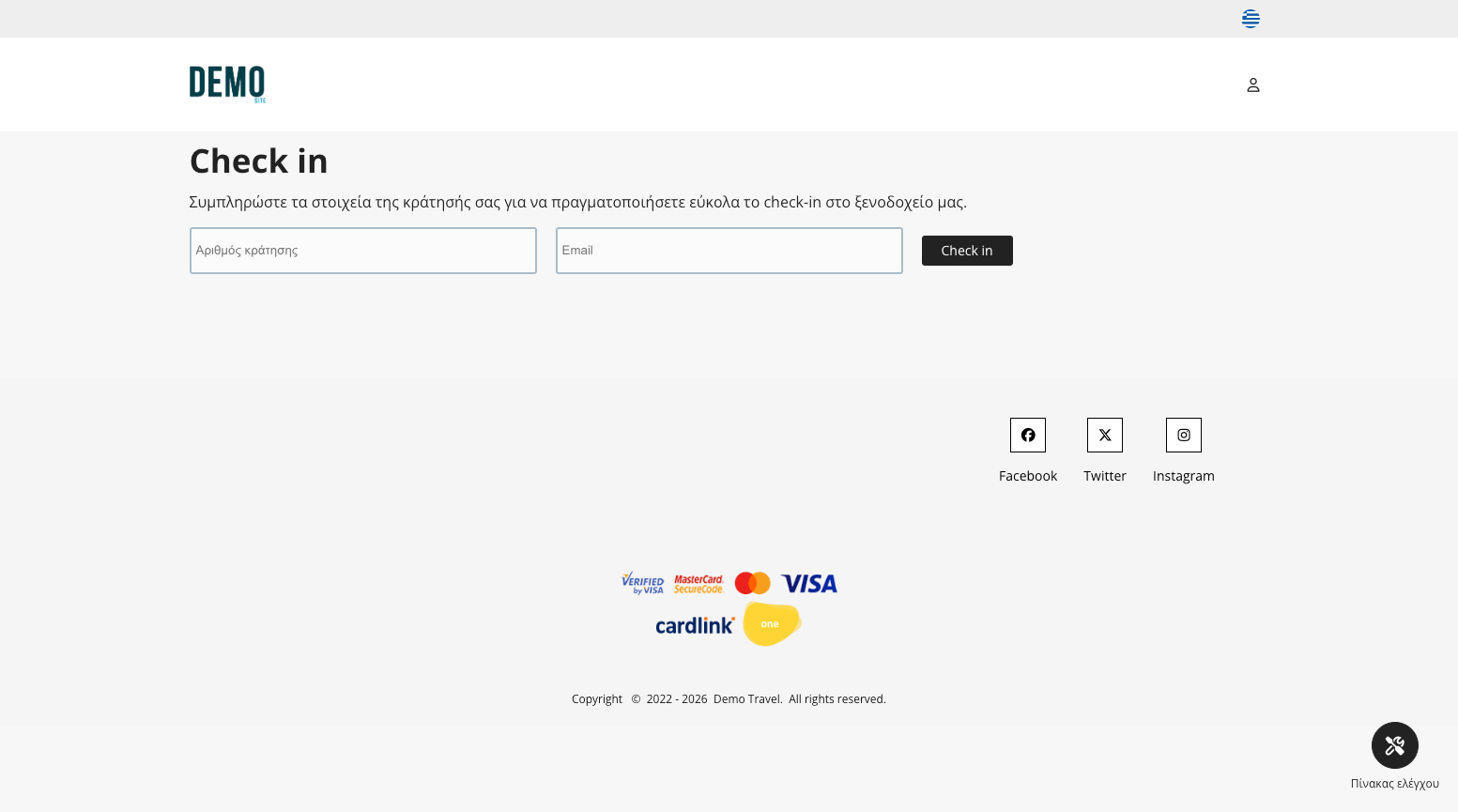Open the Instagram icon box

click(x=1183, y=436)
